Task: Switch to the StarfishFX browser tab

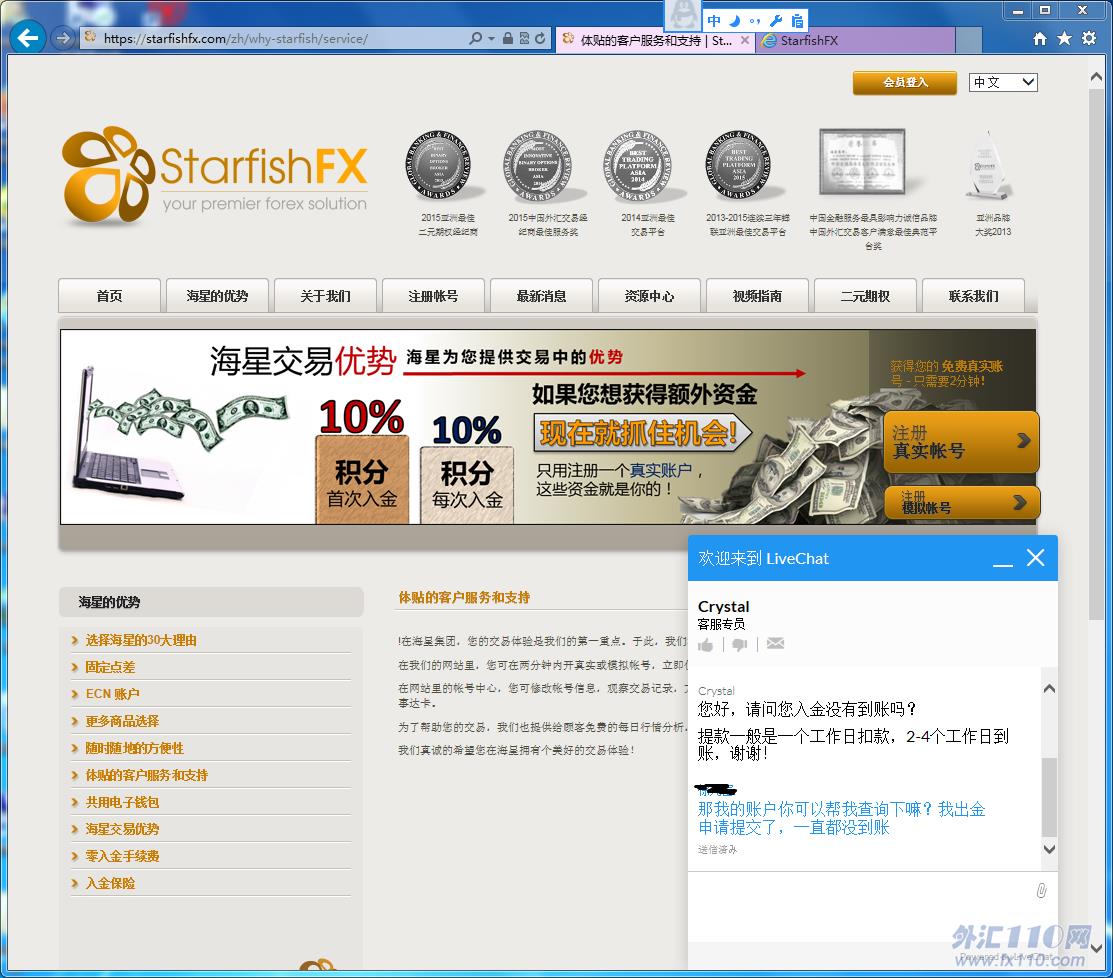Action: coord(855,40)
